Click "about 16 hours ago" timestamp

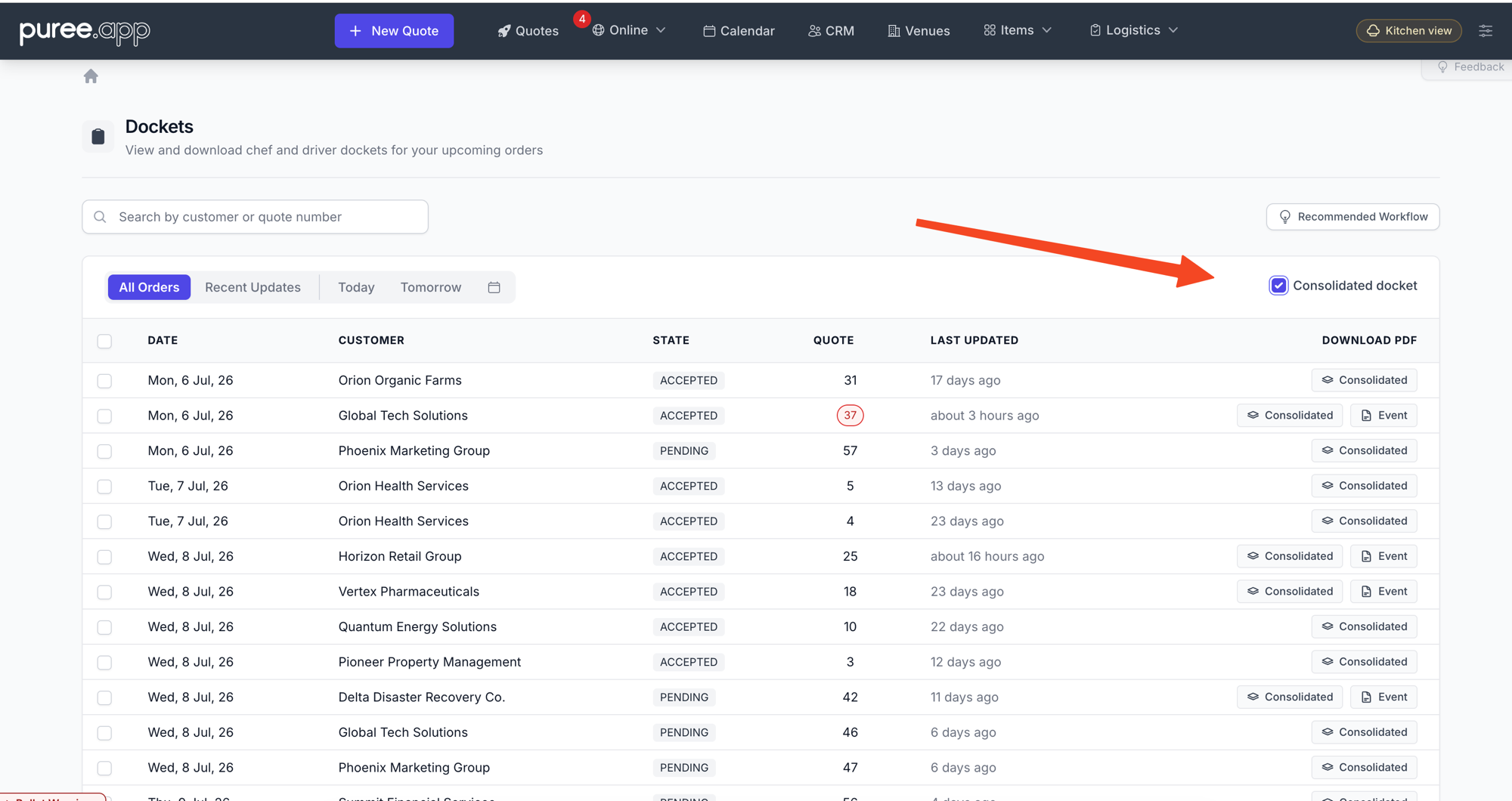(x=987, y=556)
